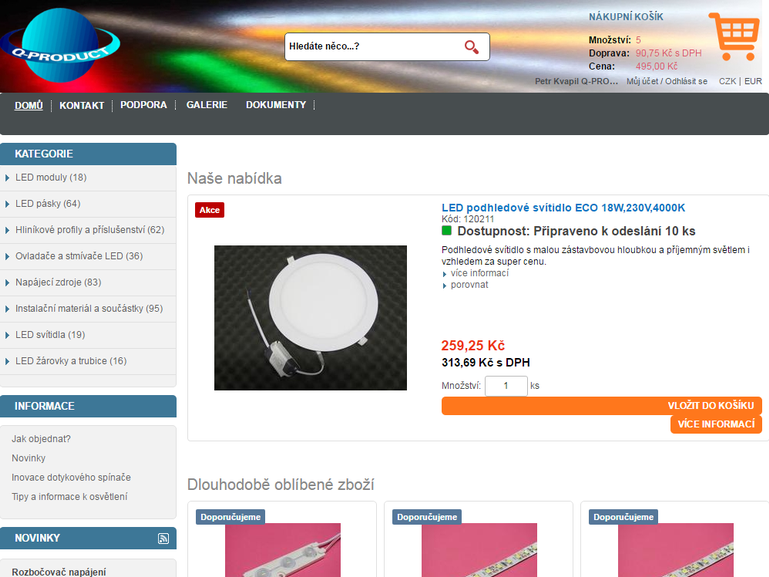Click the magnifier search icon
The width and height of the screenshot is (769, 577).
(x=471, y=47)
